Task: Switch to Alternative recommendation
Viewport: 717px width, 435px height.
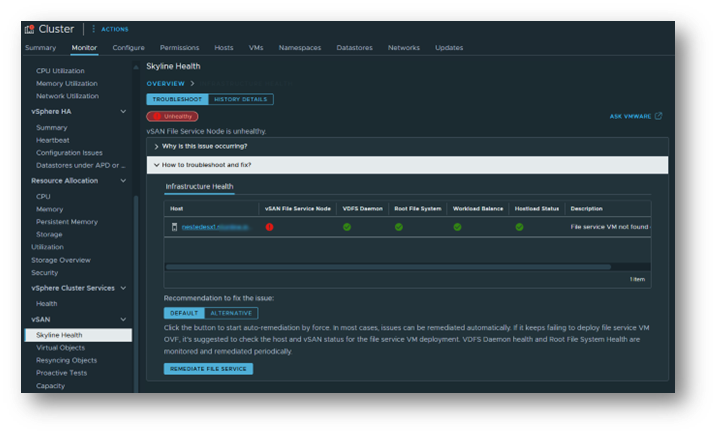Action: pos(231,313)
